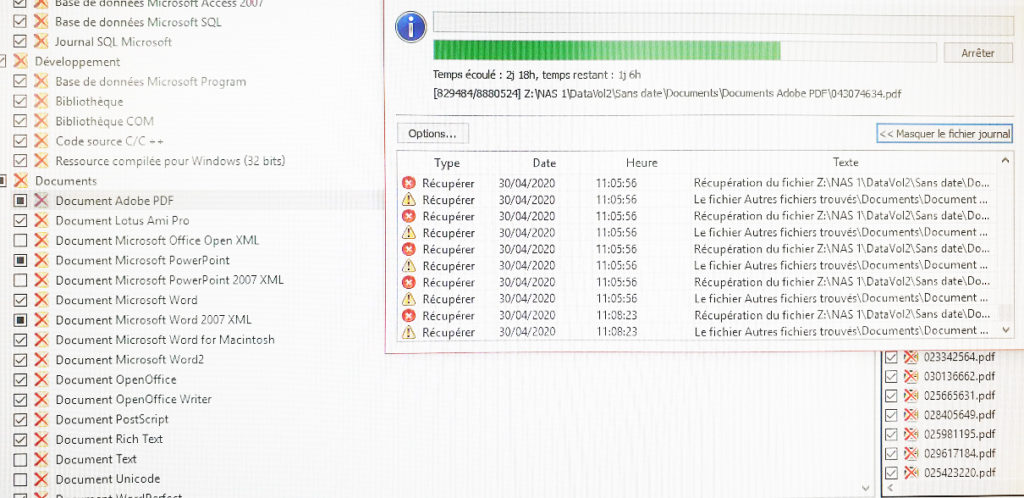The height and width of the screenshot is (498, 1024).
Task: Click the file type tree scroll-down arrow
Action: point(866,488)
